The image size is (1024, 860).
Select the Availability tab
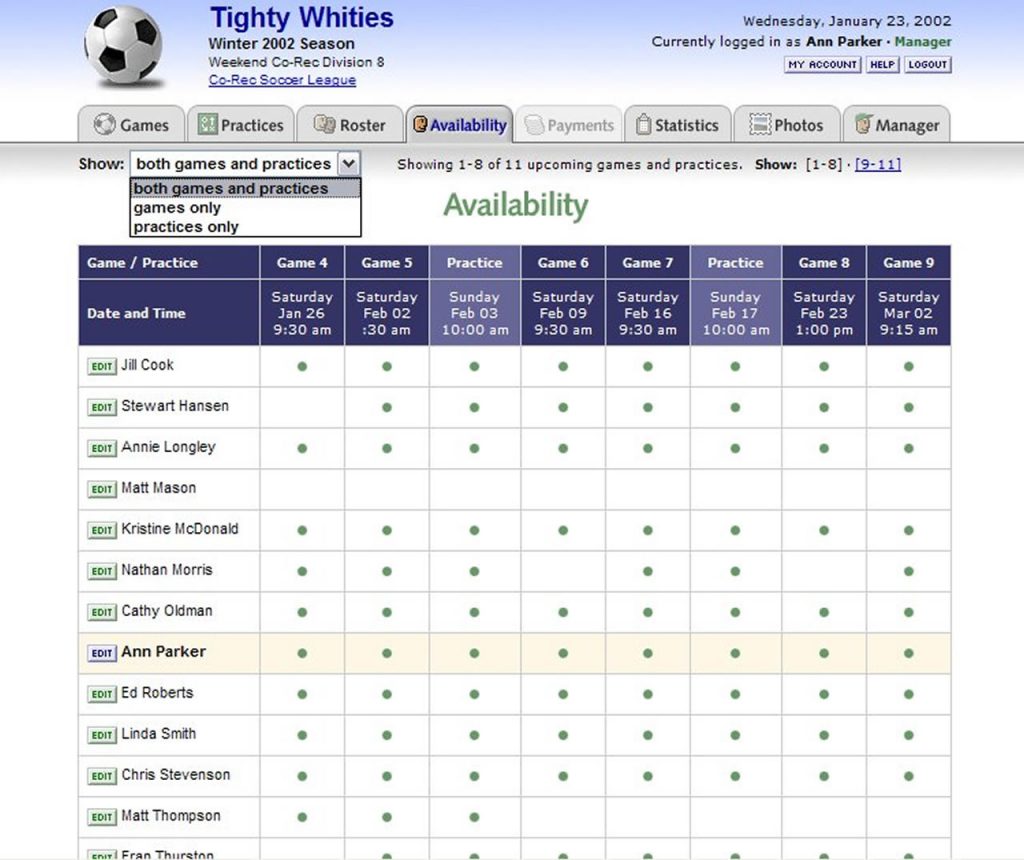460,124
